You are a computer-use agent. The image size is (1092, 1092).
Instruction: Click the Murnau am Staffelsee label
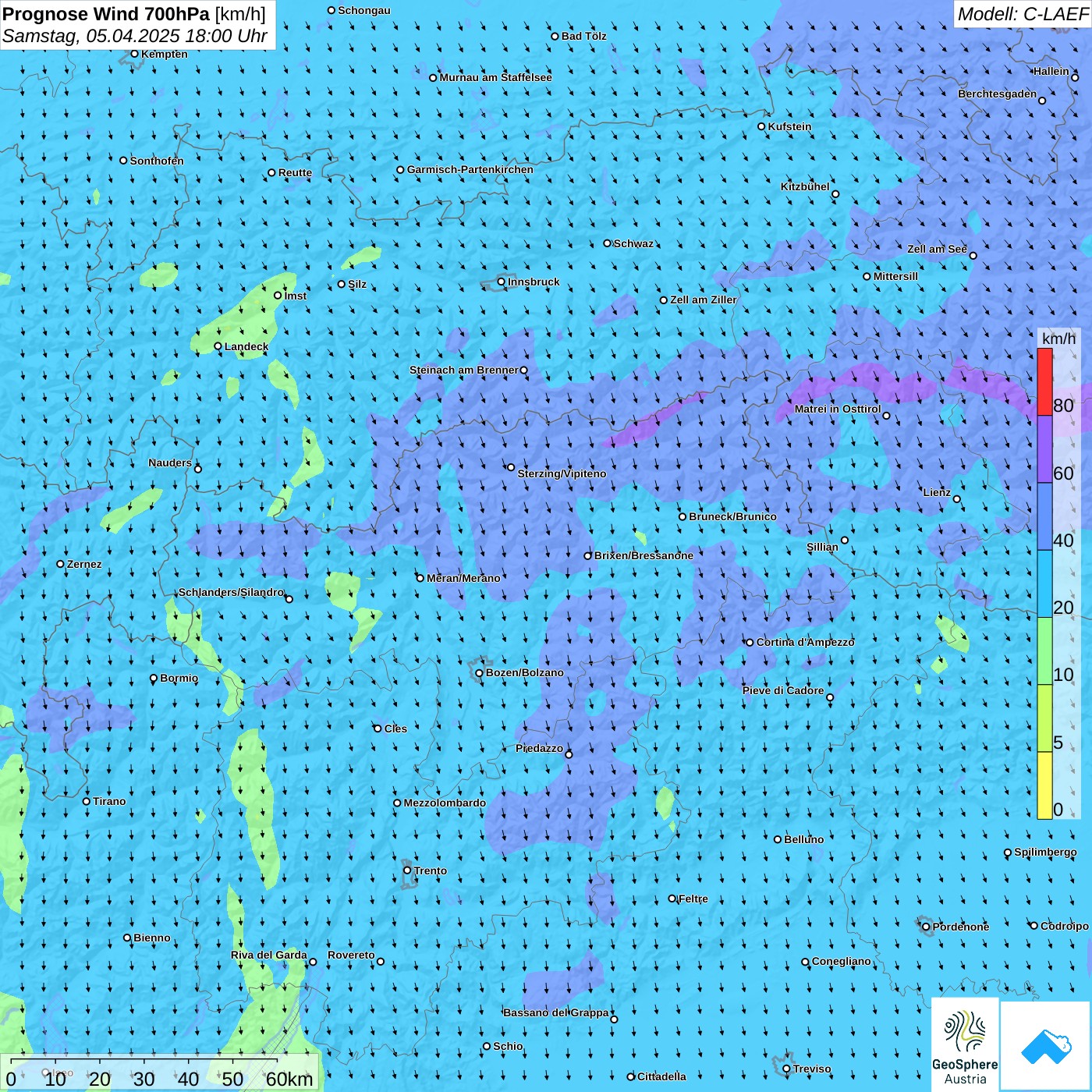point(495,77)
